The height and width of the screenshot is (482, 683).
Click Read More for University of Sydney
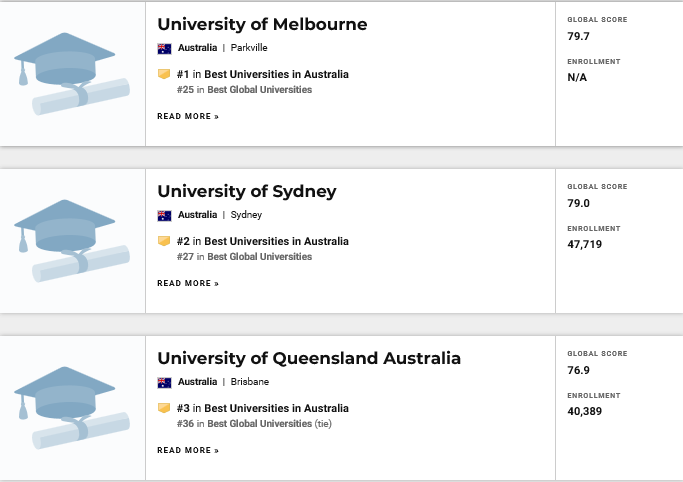click(188, 283)
